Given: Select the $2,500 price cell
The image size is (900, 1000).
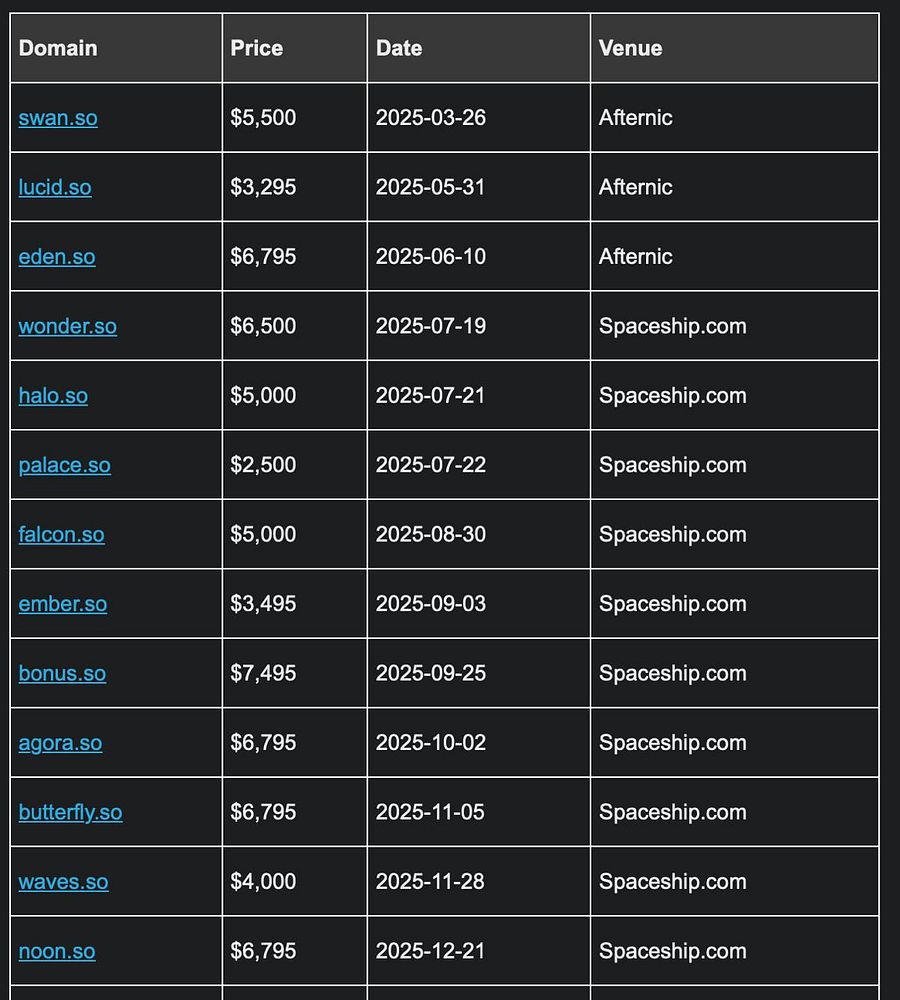Looking at the screenshot, I should pos(295,465).
